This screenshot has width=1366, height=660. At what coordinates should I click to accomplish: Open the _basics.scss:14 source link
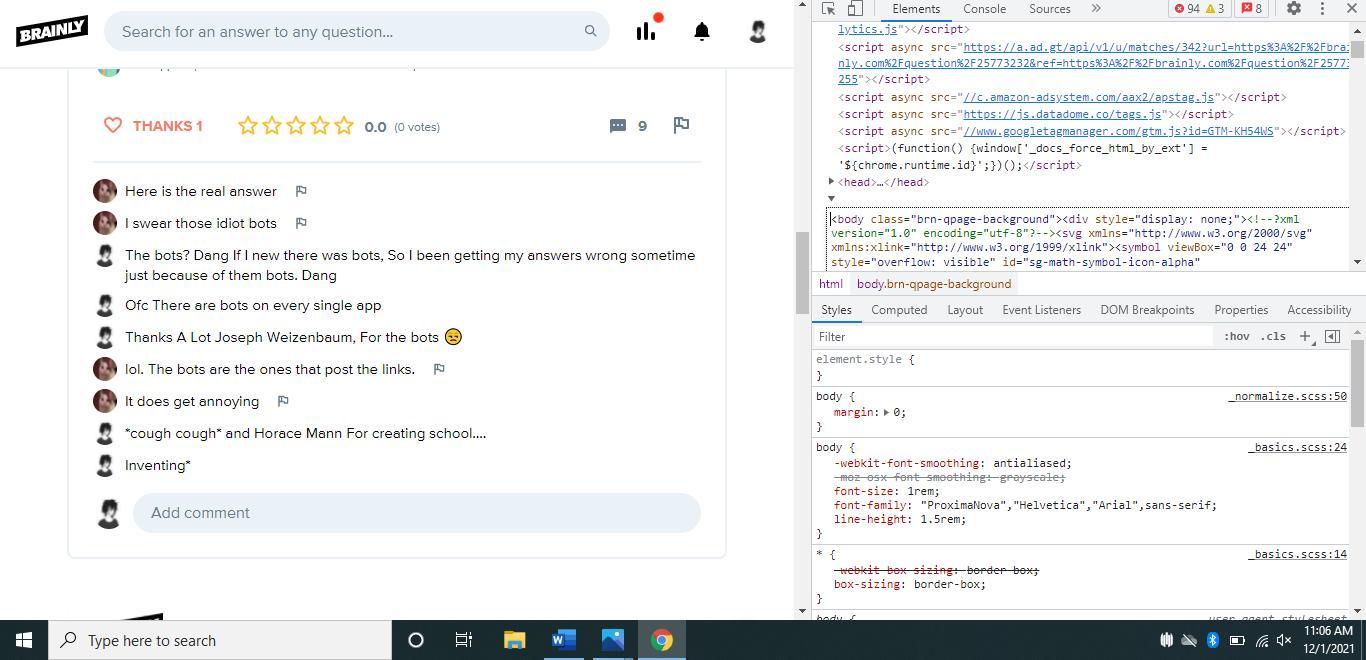point(1297,554)
